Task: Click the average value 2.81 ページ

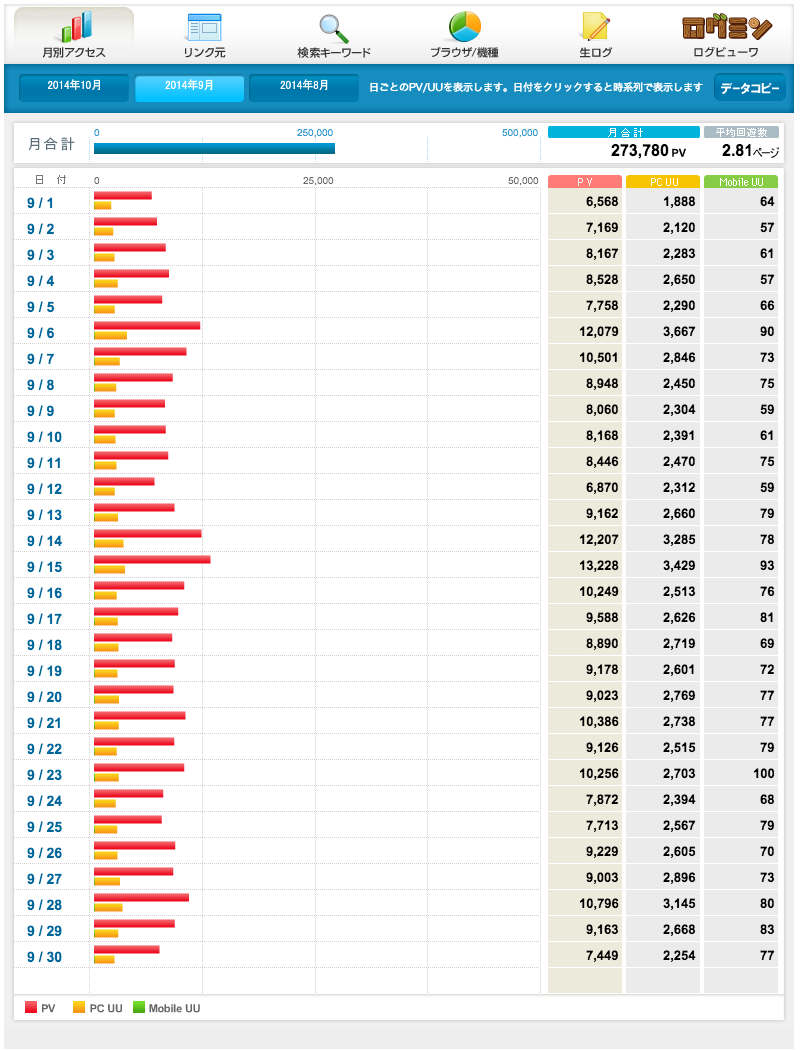Action: tap(750, 151)
